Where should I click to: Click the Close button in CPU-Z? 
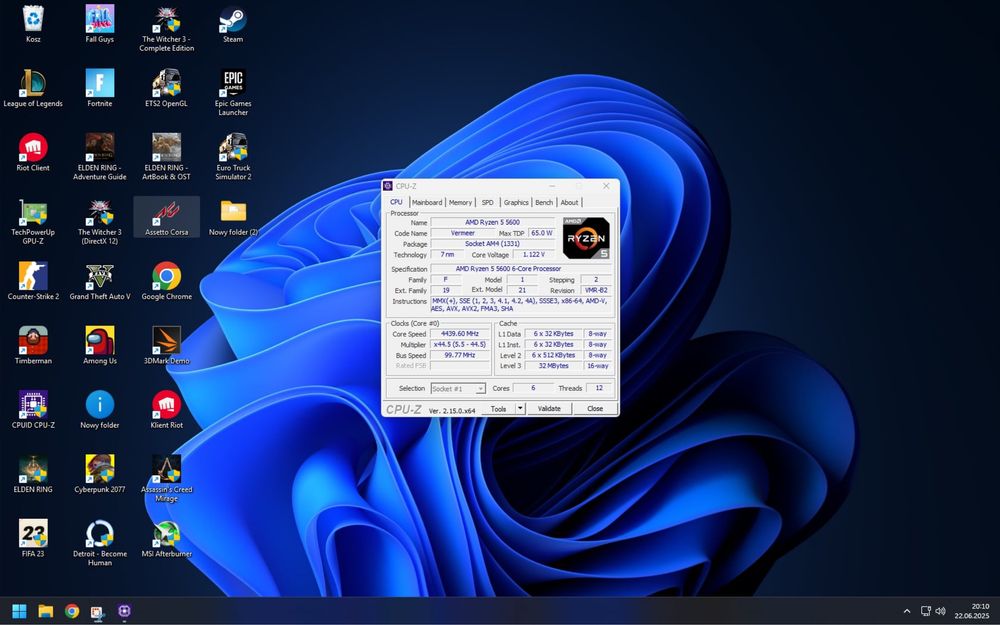tap(595, 409)
